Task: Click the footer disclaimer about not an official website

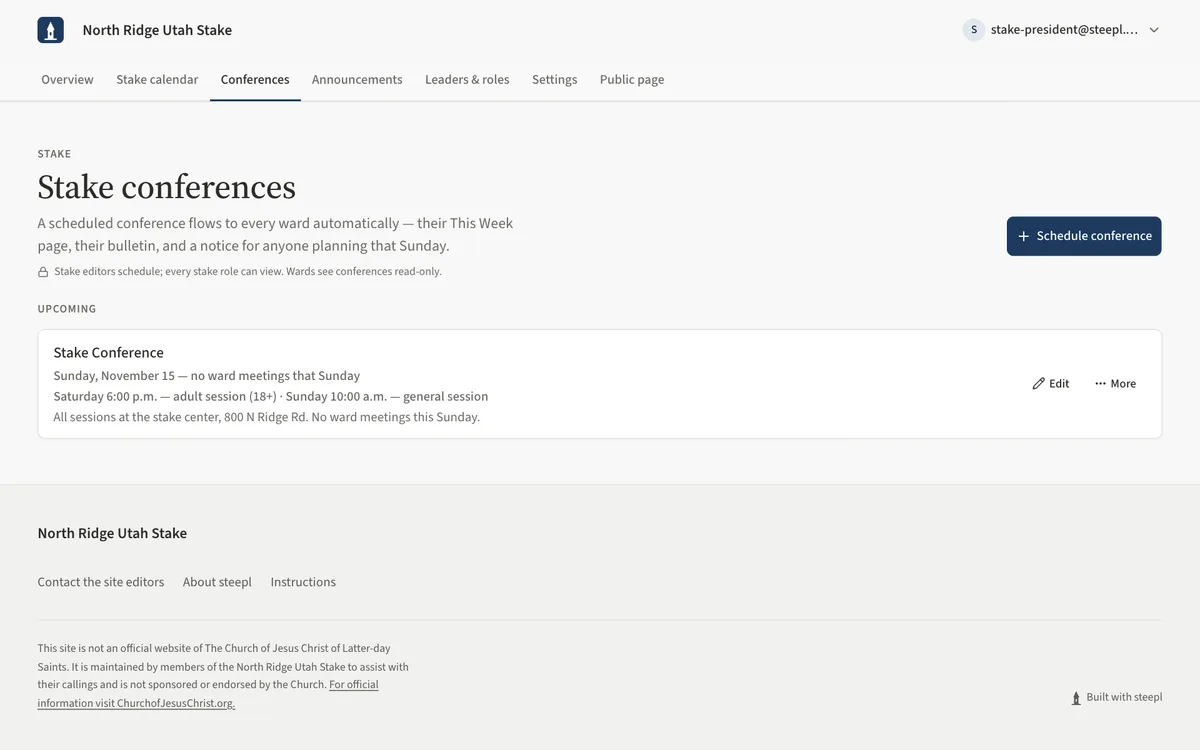Action: pyautogui.click(x=223, y=676)
